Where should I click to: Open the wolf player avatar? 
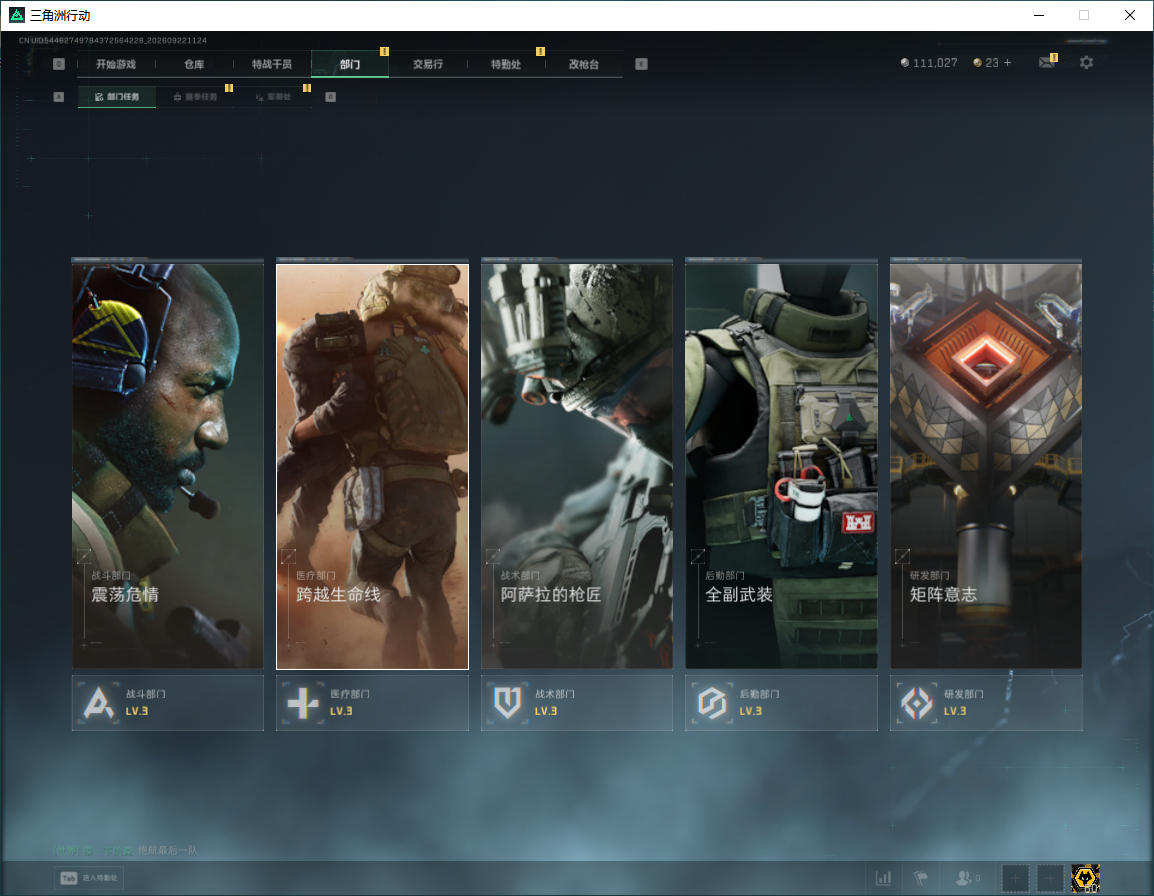[x=1086, y=878]
